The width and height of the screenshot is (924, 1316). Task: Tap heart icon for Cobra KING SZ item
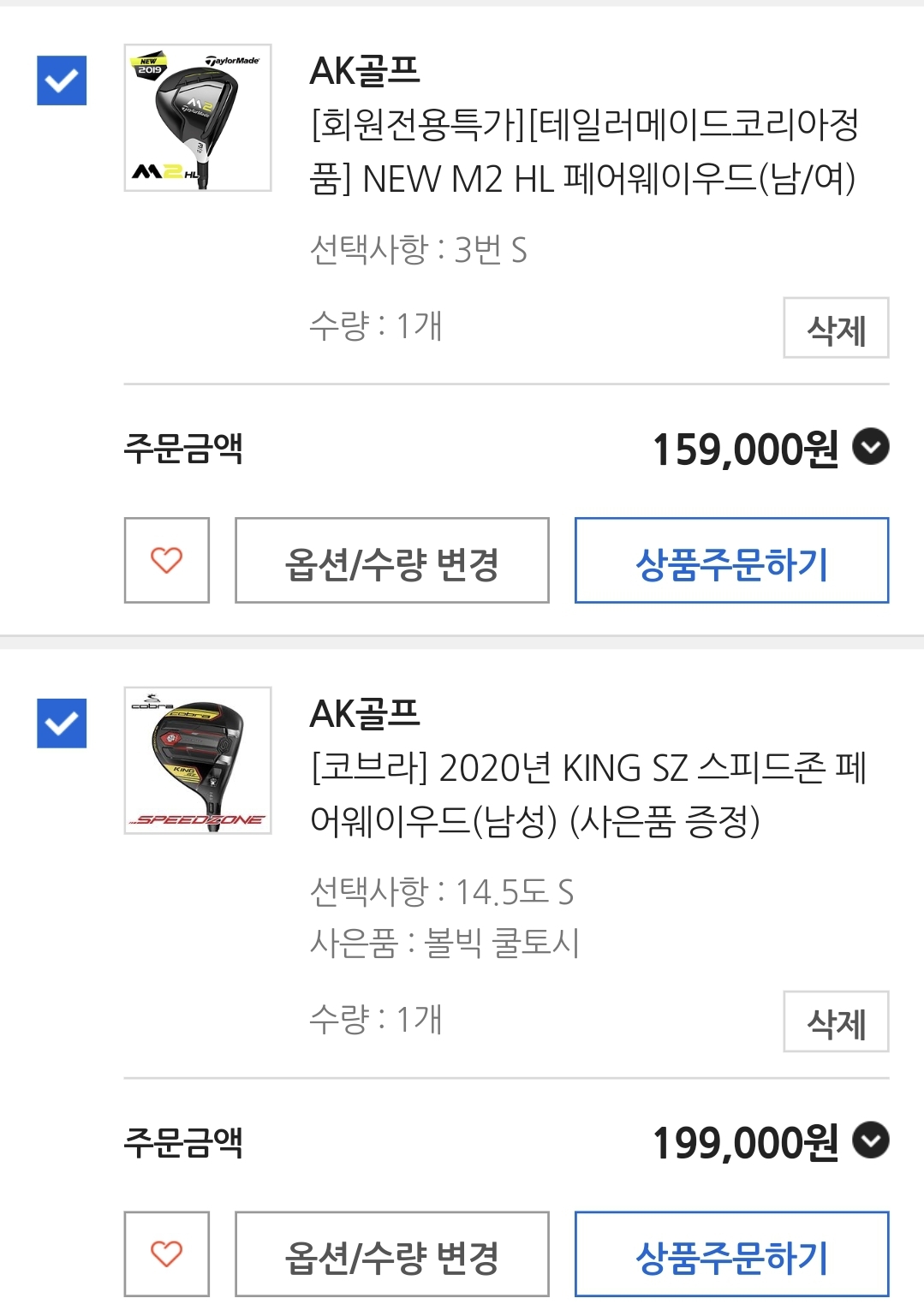167,1253
